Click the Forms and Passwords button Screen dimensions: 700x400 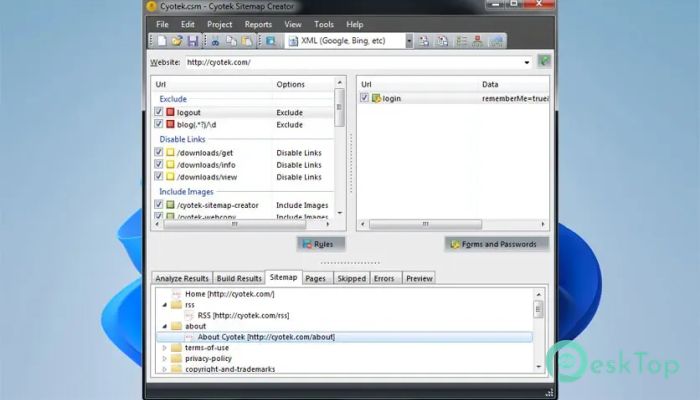coord(496,244)
